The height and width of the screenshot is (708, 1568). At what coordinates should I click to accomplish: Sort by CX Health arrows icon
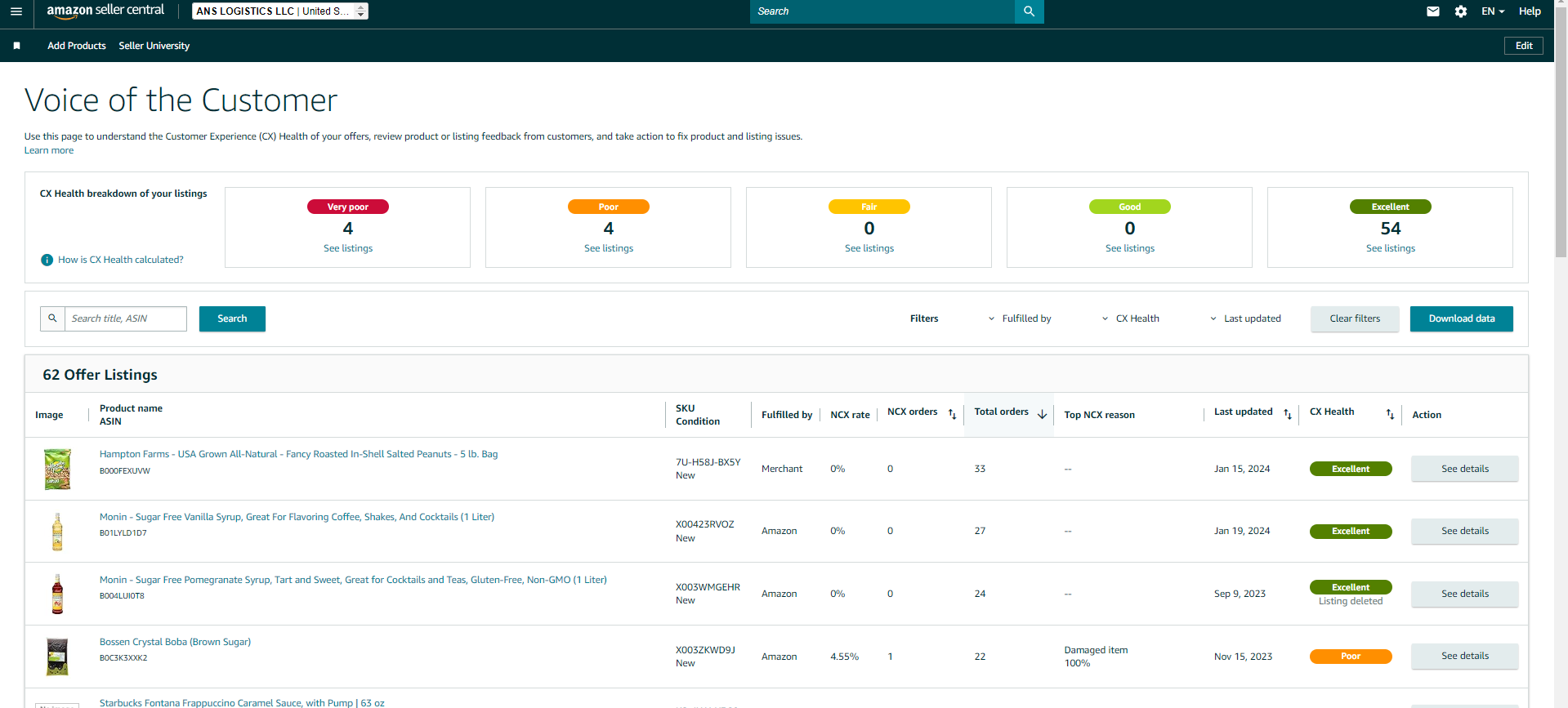[1390, 414]
